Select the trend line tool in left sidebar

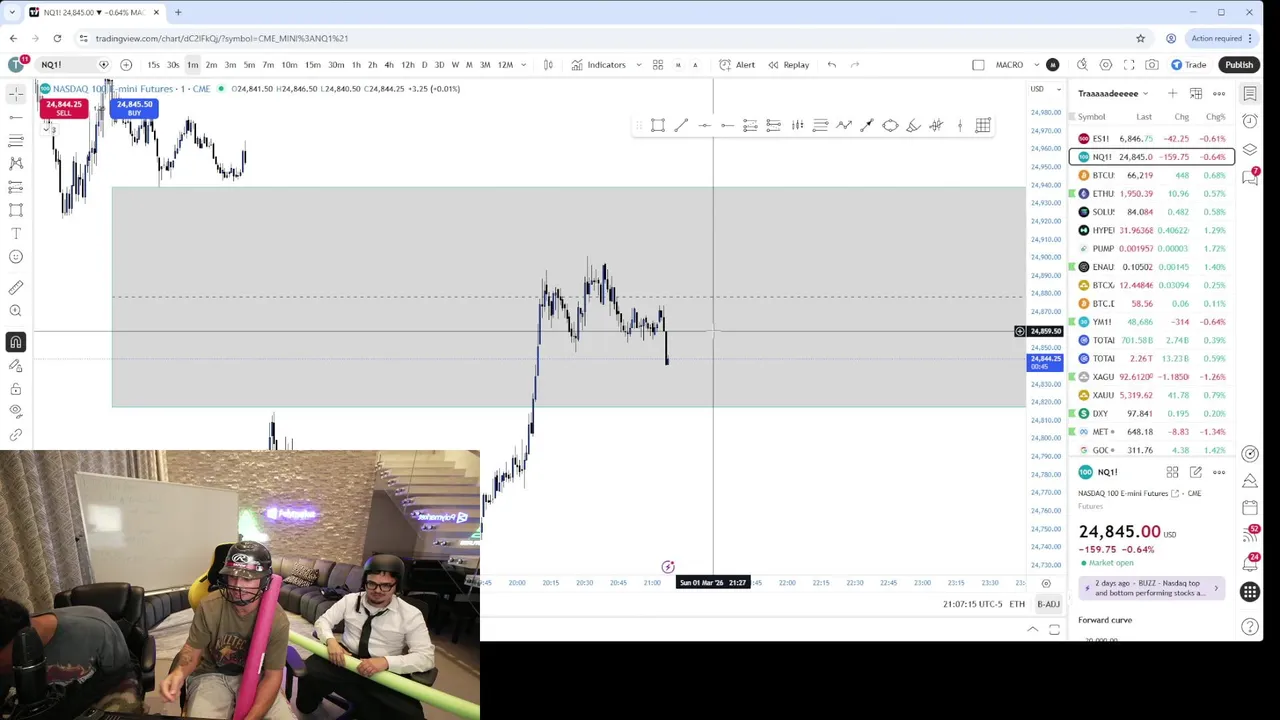tap(16, 117)
